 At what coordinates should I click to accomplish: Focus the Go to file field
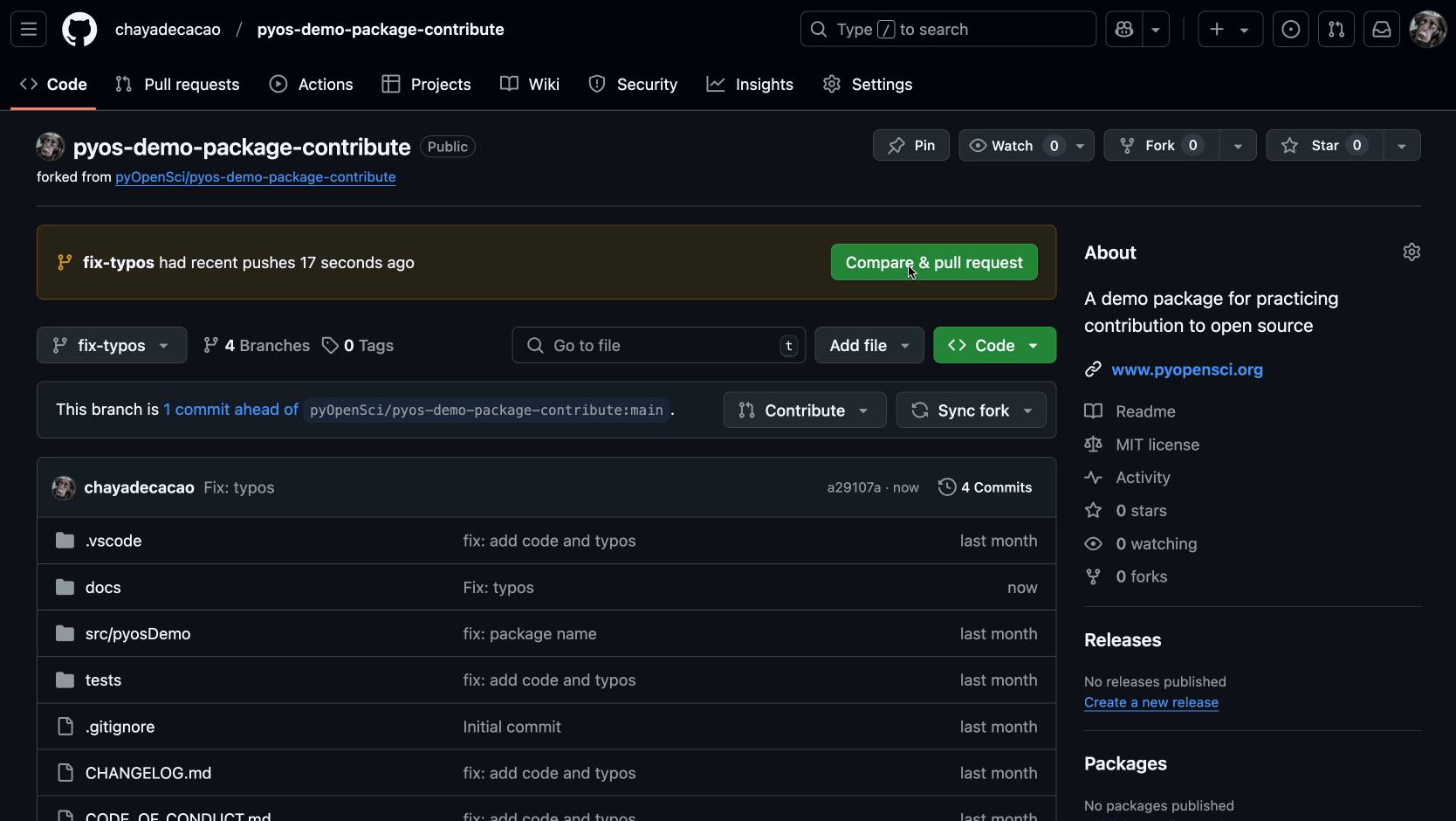point(658,346)
